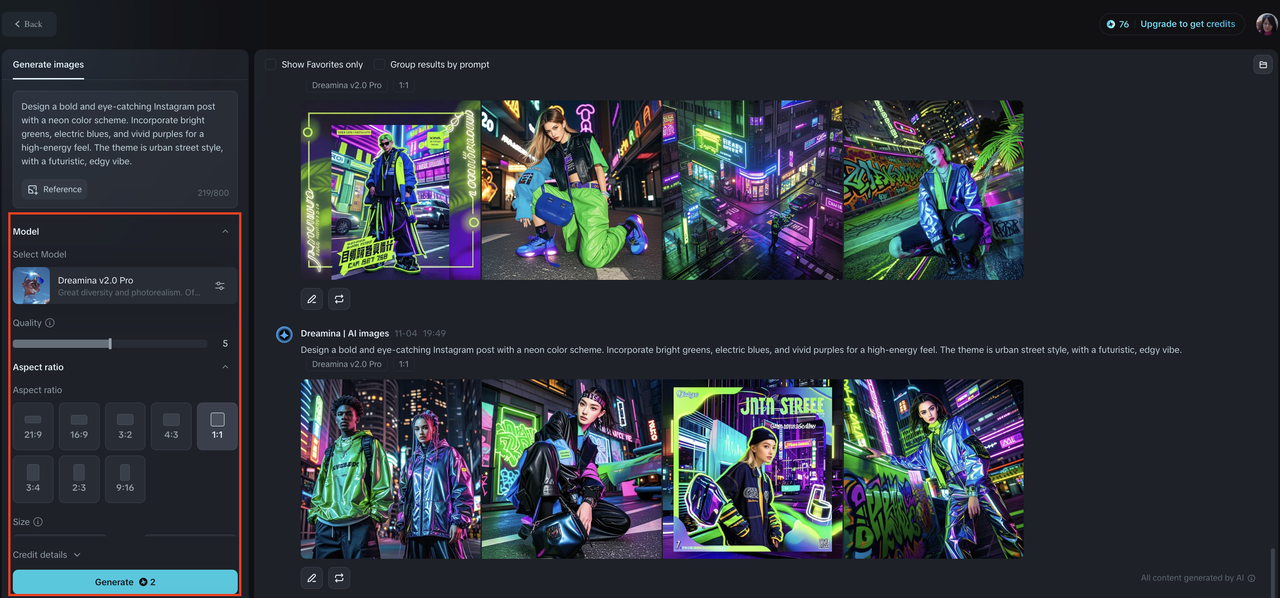Add a Reference image

(55, 189)
